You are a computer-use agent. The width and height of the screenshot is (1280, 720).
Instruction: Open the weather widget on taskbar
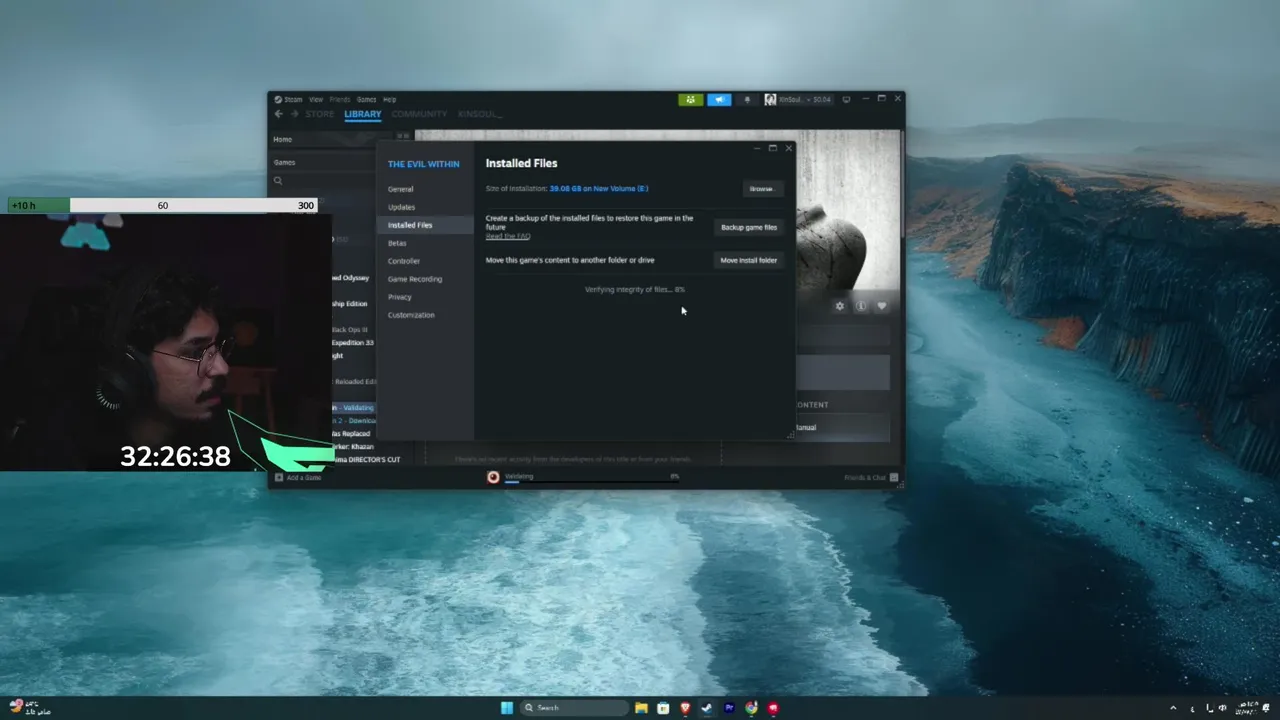coord(30,708)
